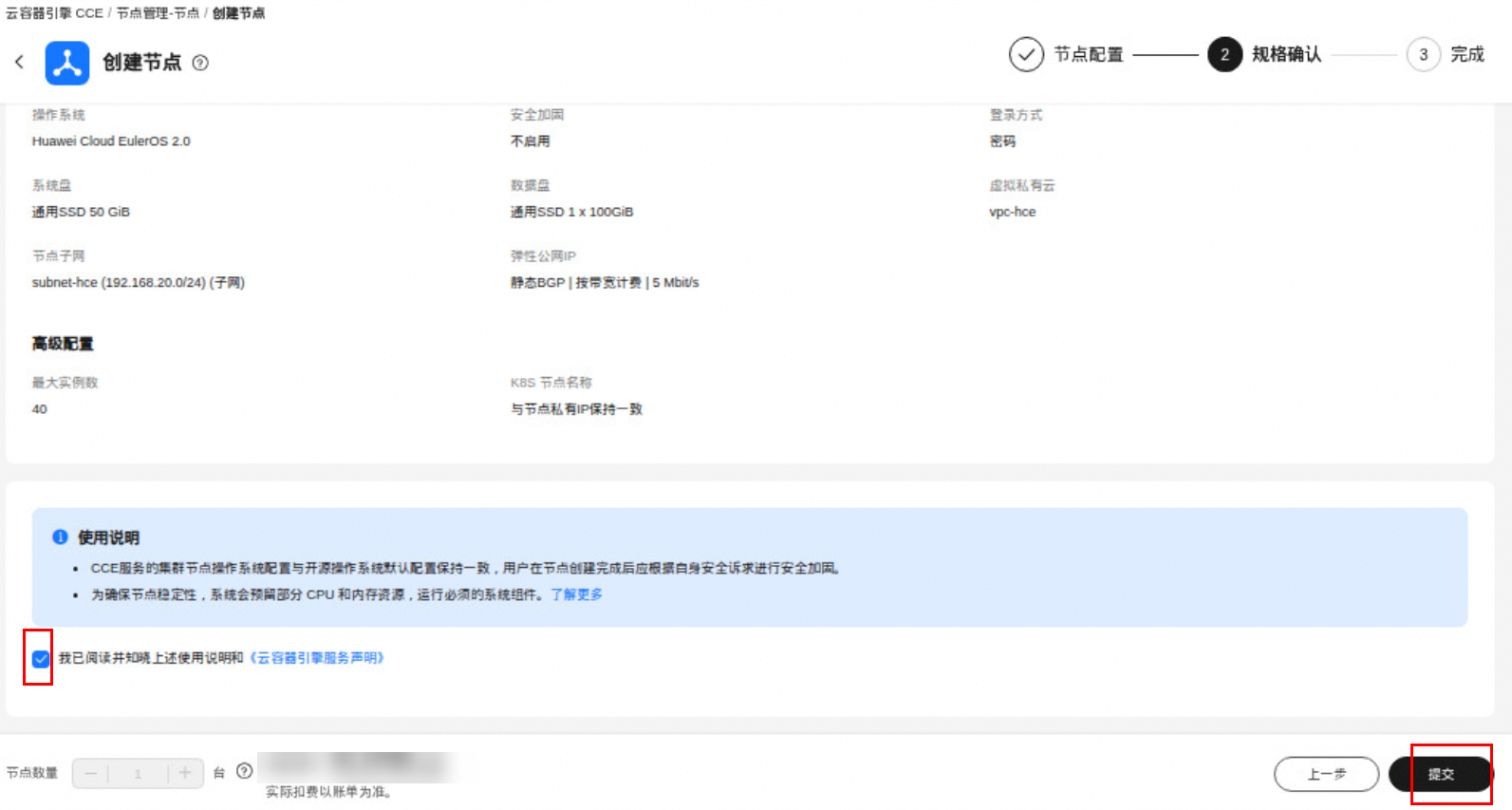This screenshot has width=1512, height=810.
Task: Click the blue info icon beside 使用说明
Action: [60, 537]
